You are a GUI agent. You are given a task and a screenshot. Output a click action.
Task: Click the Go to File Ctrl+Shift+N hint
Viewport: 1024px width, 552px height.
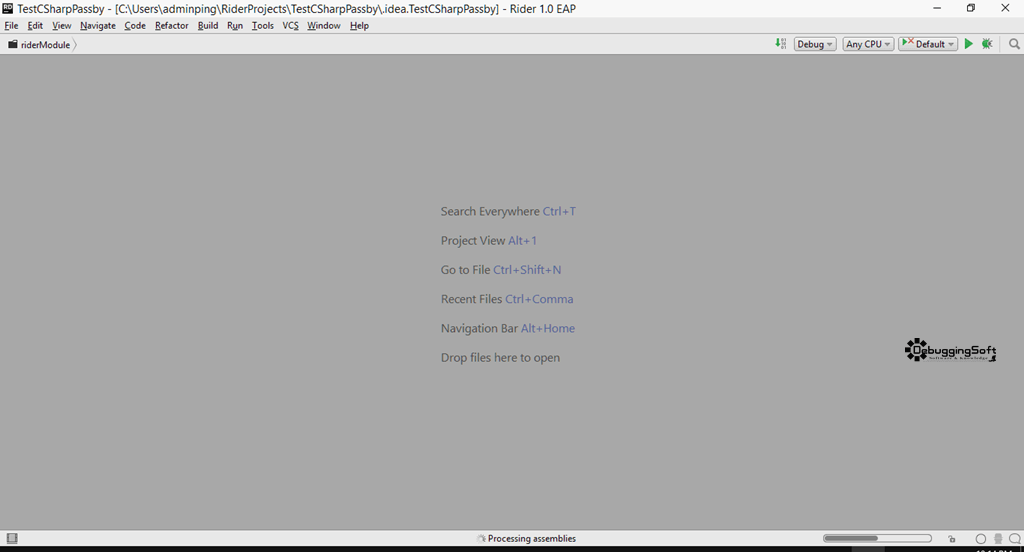tap(501, 270)
